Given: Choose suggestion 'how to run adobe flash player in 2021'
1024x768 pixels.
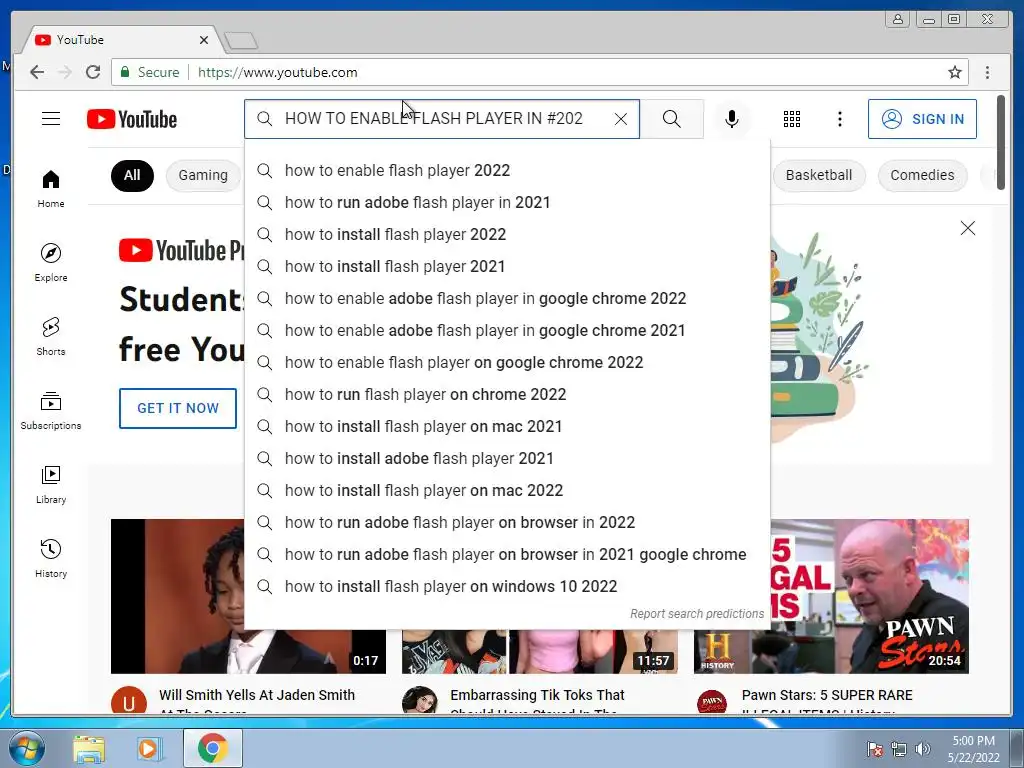Looking at the screenshot, I should (x=507, y=202).
